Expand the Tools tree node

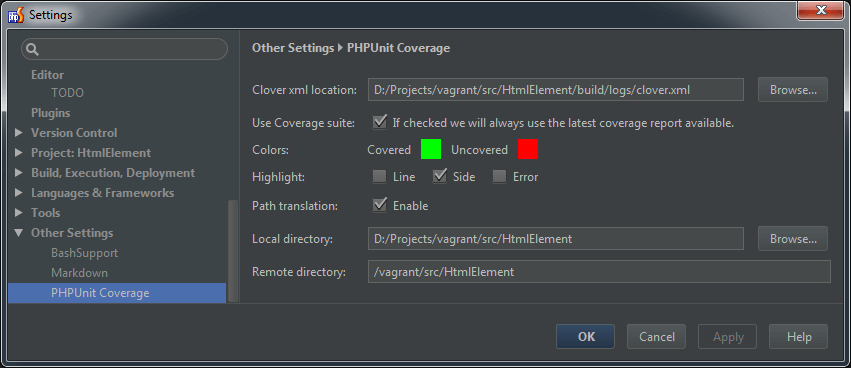19,213
